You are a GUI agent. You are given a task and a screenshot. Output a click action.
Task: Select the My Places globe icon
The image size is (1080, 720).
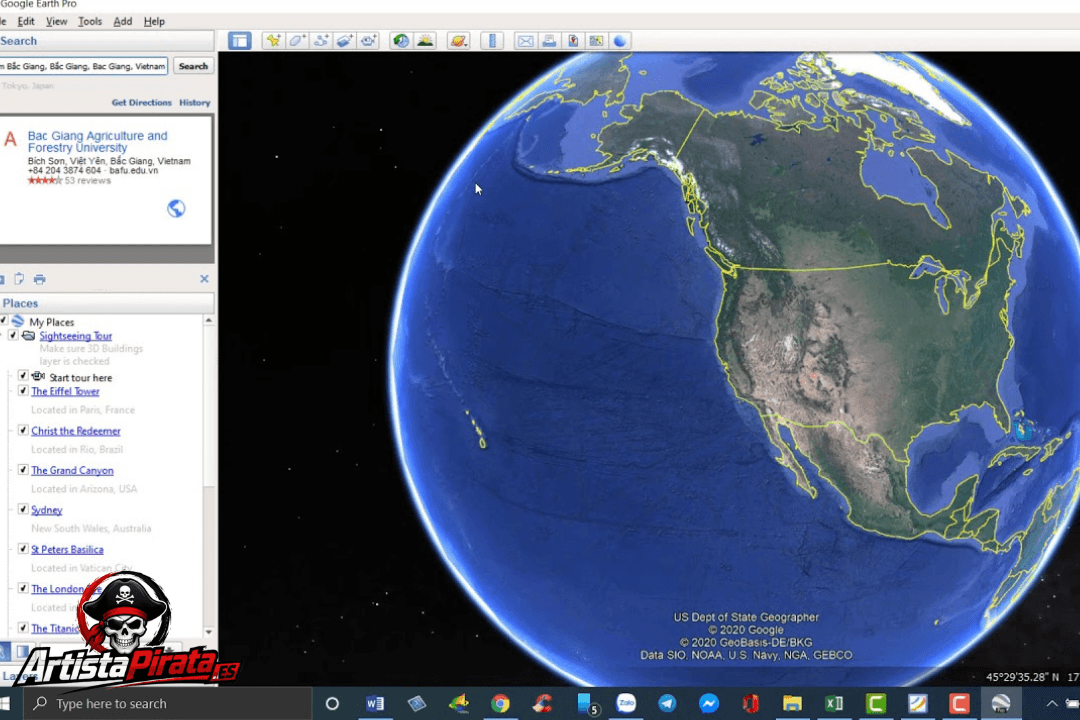19,322
